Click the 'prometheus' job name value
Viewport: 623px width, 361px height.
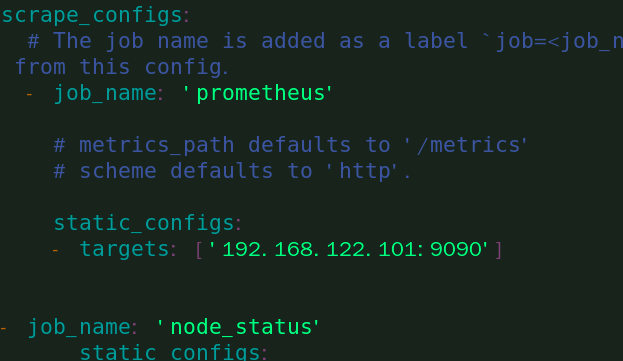click(257, 93)
